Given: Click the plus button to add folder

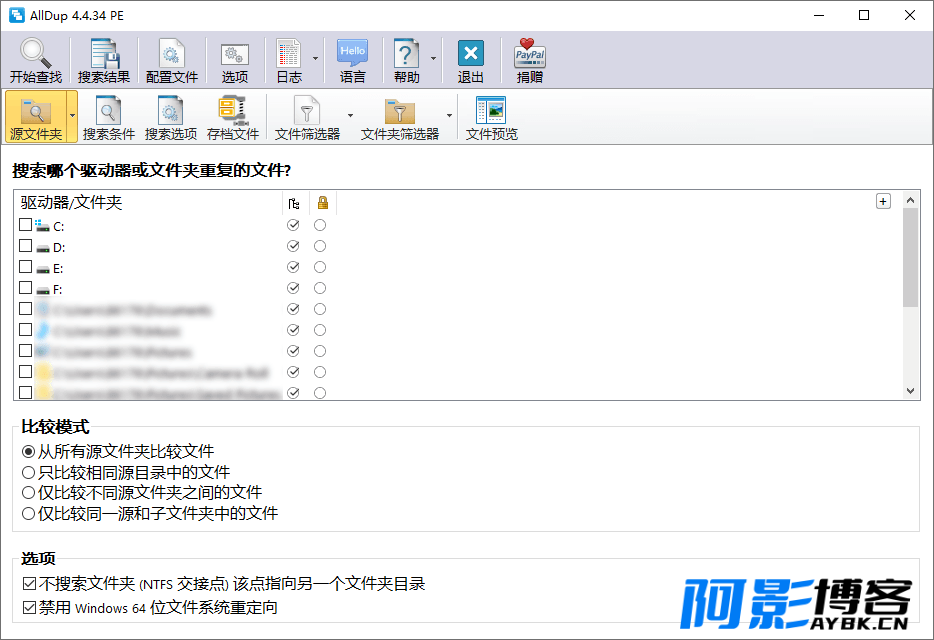Looking at the screenshot, I should tap(883, 201).
